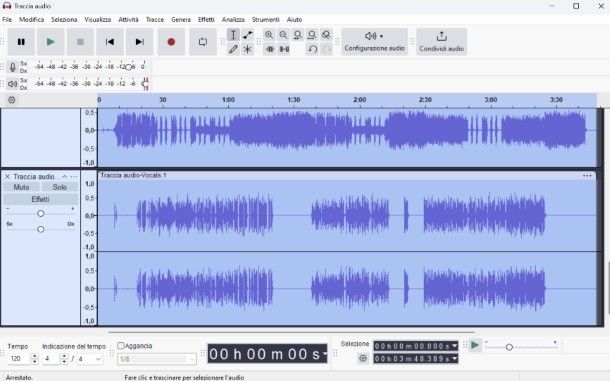Close the Traccia audio track with X
610x381 pixels.
pyautogui.click(x=7, y=177)
